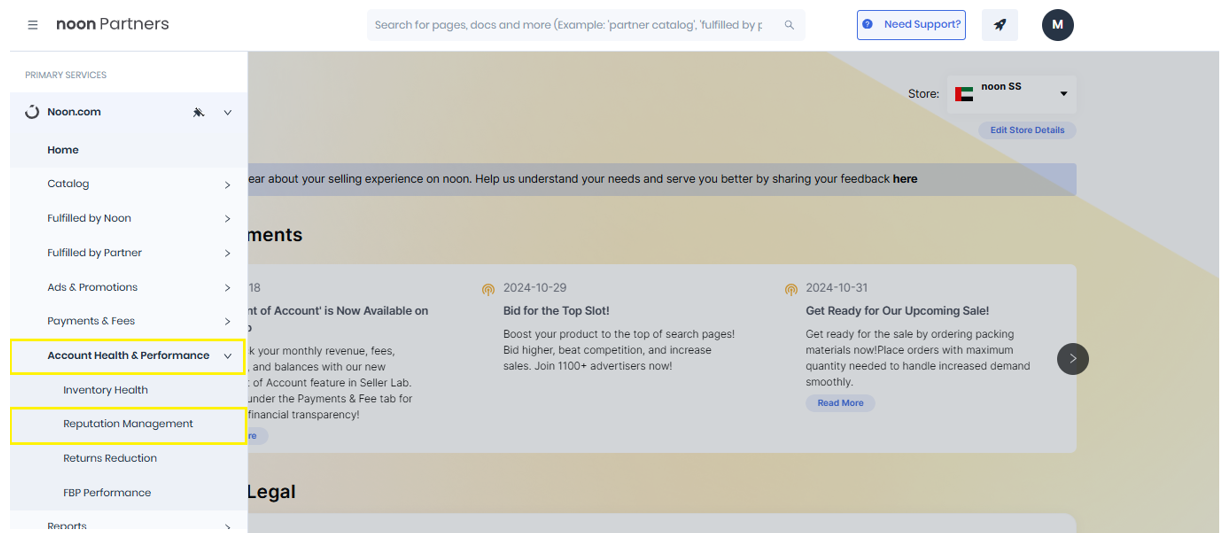This screenshot has width=1222, height=534.
Task: Click 'Get Ready for Our Upcoming Sale!' heading
Action: coord(897,311)
